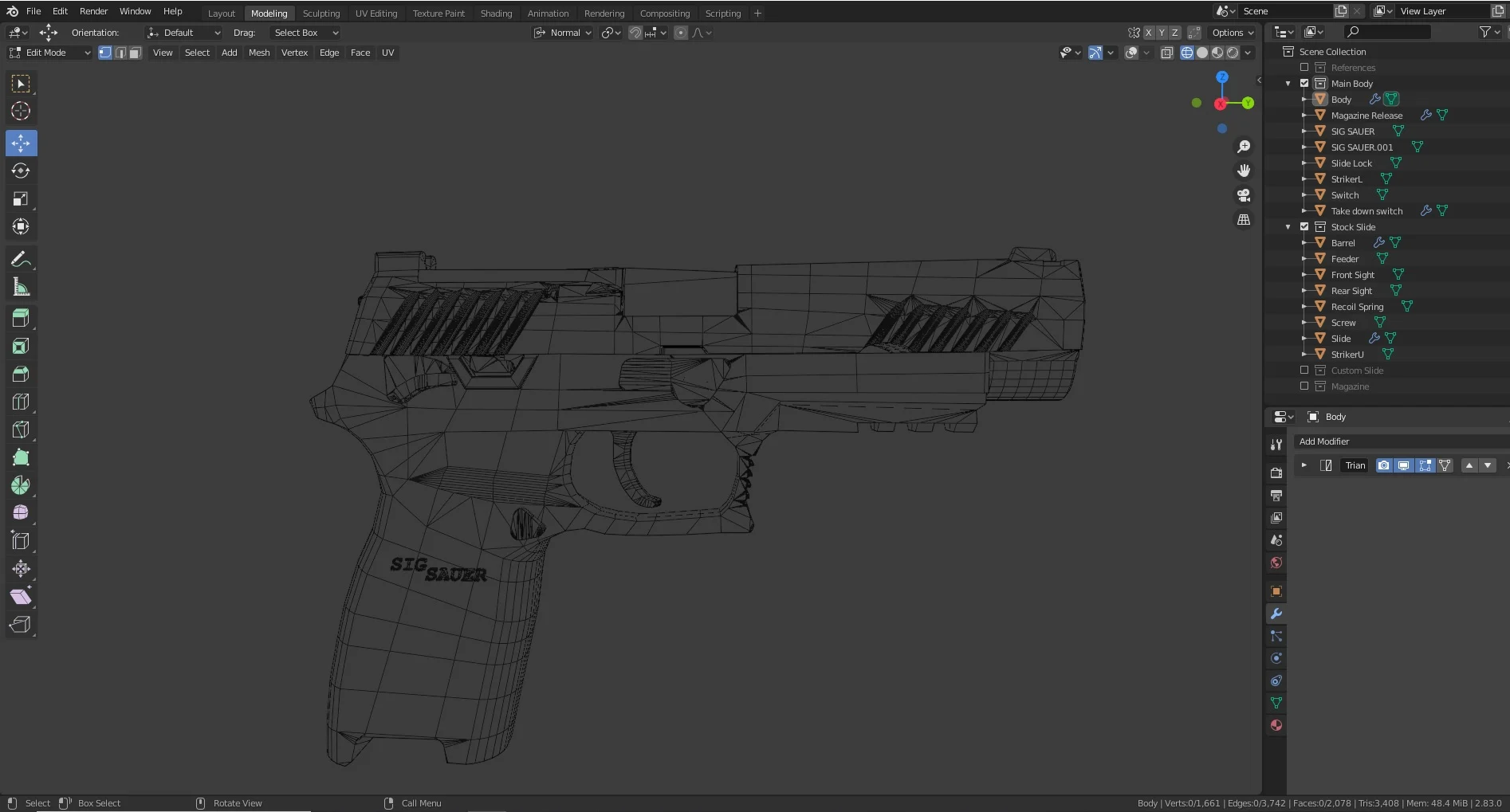Viewport: 1510px width, 812px height.
Task: Select the Shear tool
Action: pos(21,597)
